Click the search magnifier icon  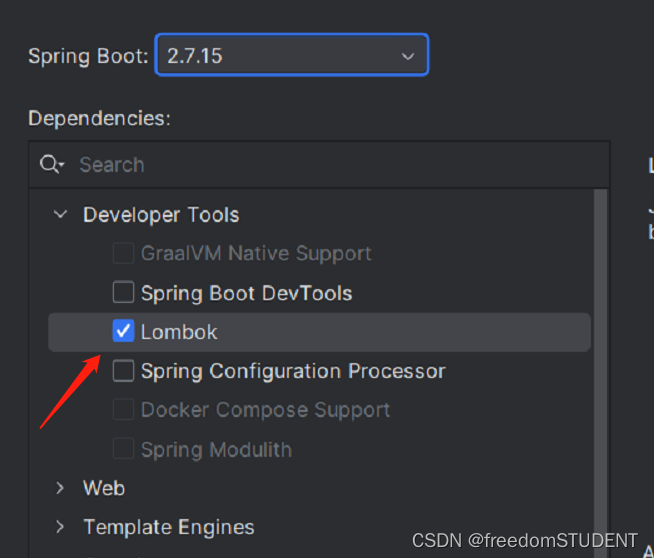[50, 165]
